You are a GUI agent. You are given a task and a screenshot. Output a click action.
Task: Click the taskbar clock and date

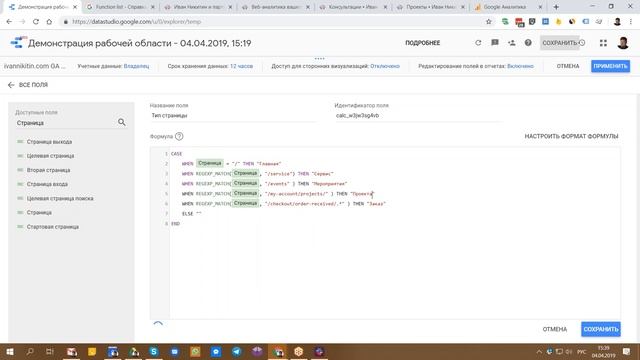tap(603, 352)
